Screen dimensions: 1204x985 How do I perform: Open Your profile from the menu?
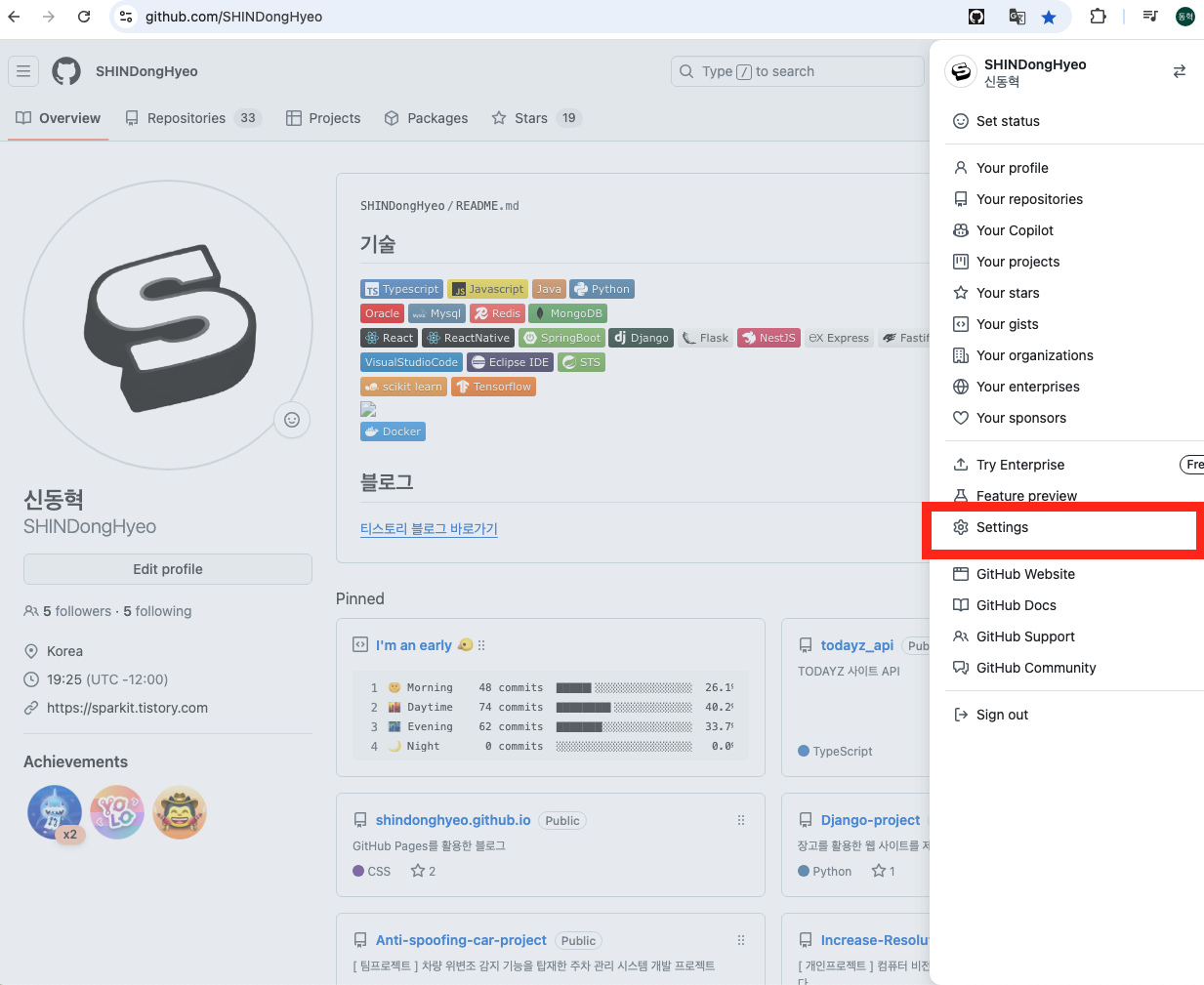[x=1074, y=168]
